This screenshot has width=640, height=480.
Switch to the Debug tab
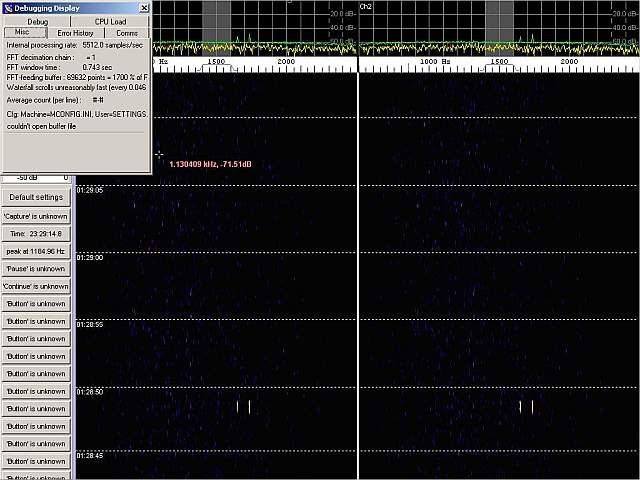coord(37,21)
